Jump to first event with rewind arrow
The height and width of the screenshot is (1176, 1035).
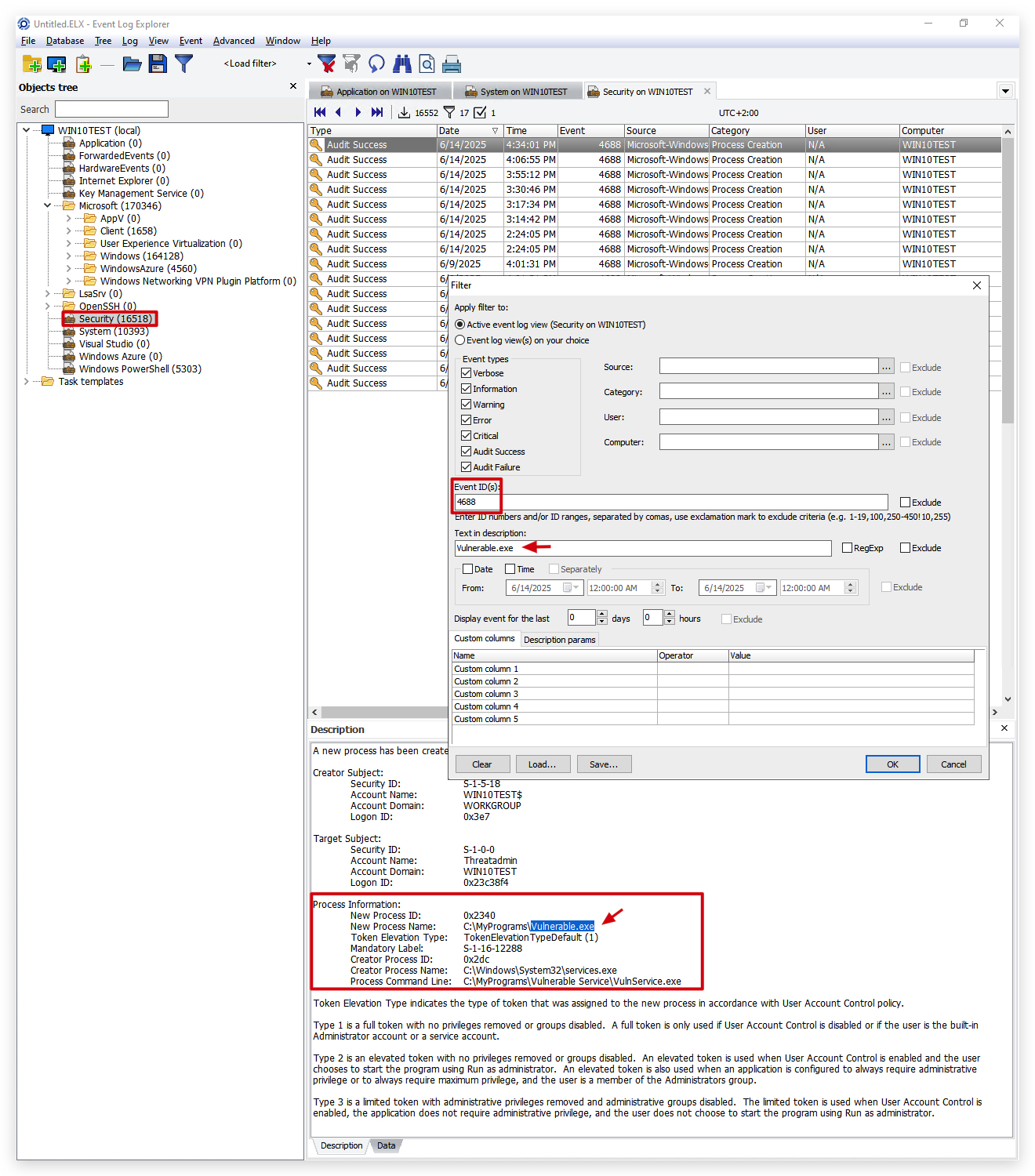(320, 112)
